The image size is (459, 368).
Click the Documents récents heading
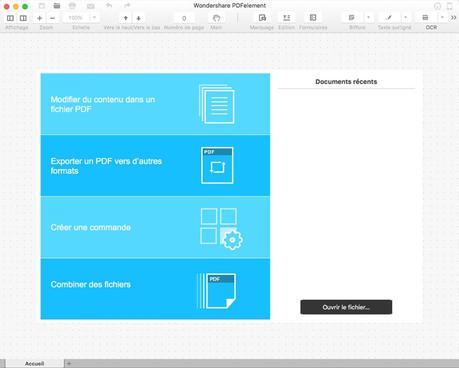[x=346, y=82]
